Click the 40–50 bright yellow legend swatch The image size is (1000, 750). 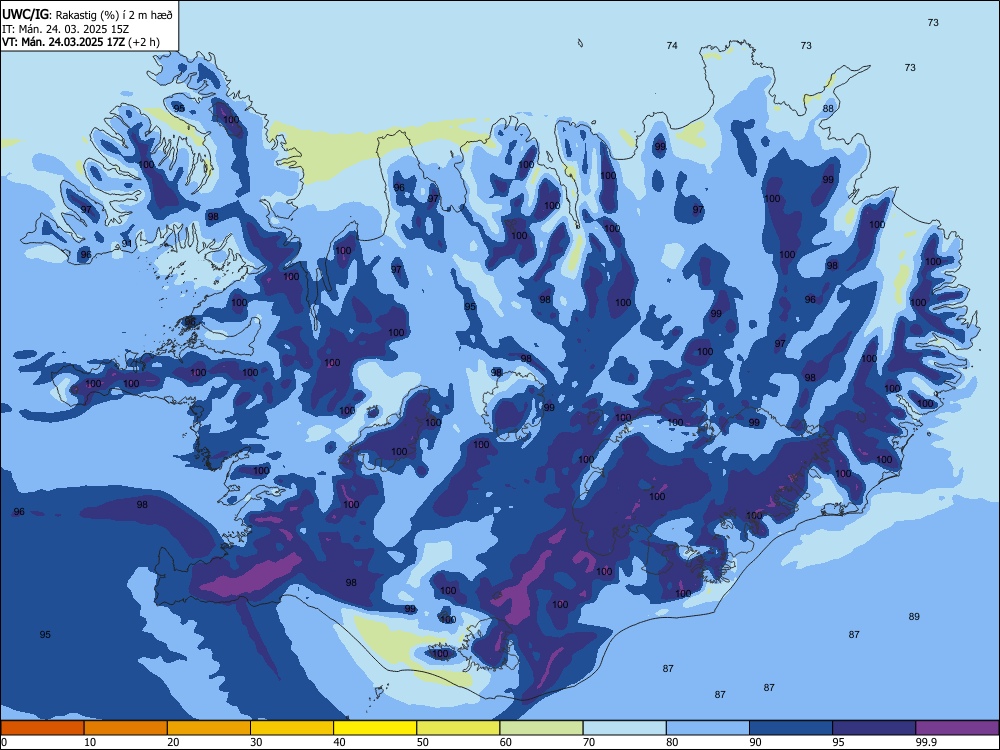tap(375, 728)
